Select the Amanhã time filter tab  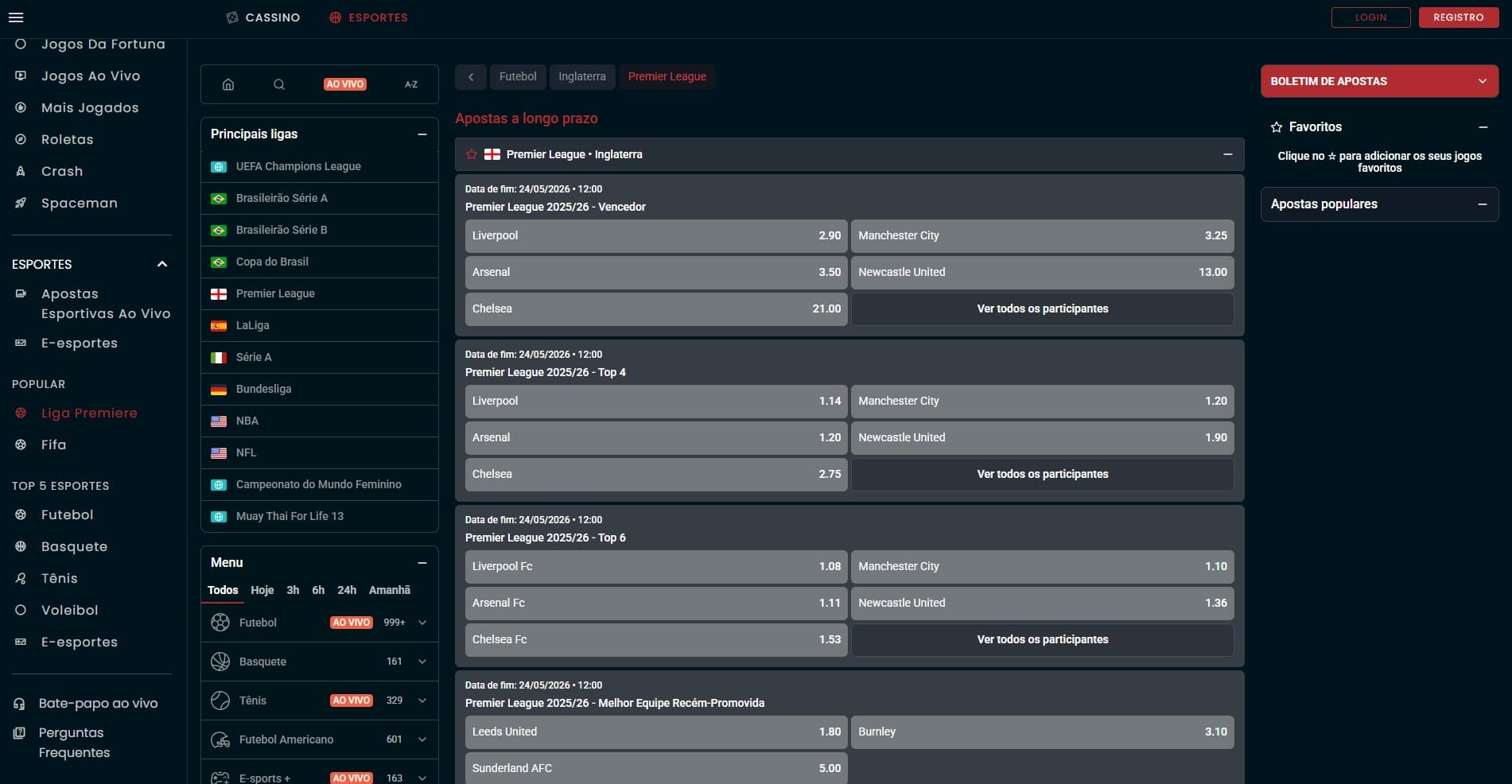pos(390,590)
